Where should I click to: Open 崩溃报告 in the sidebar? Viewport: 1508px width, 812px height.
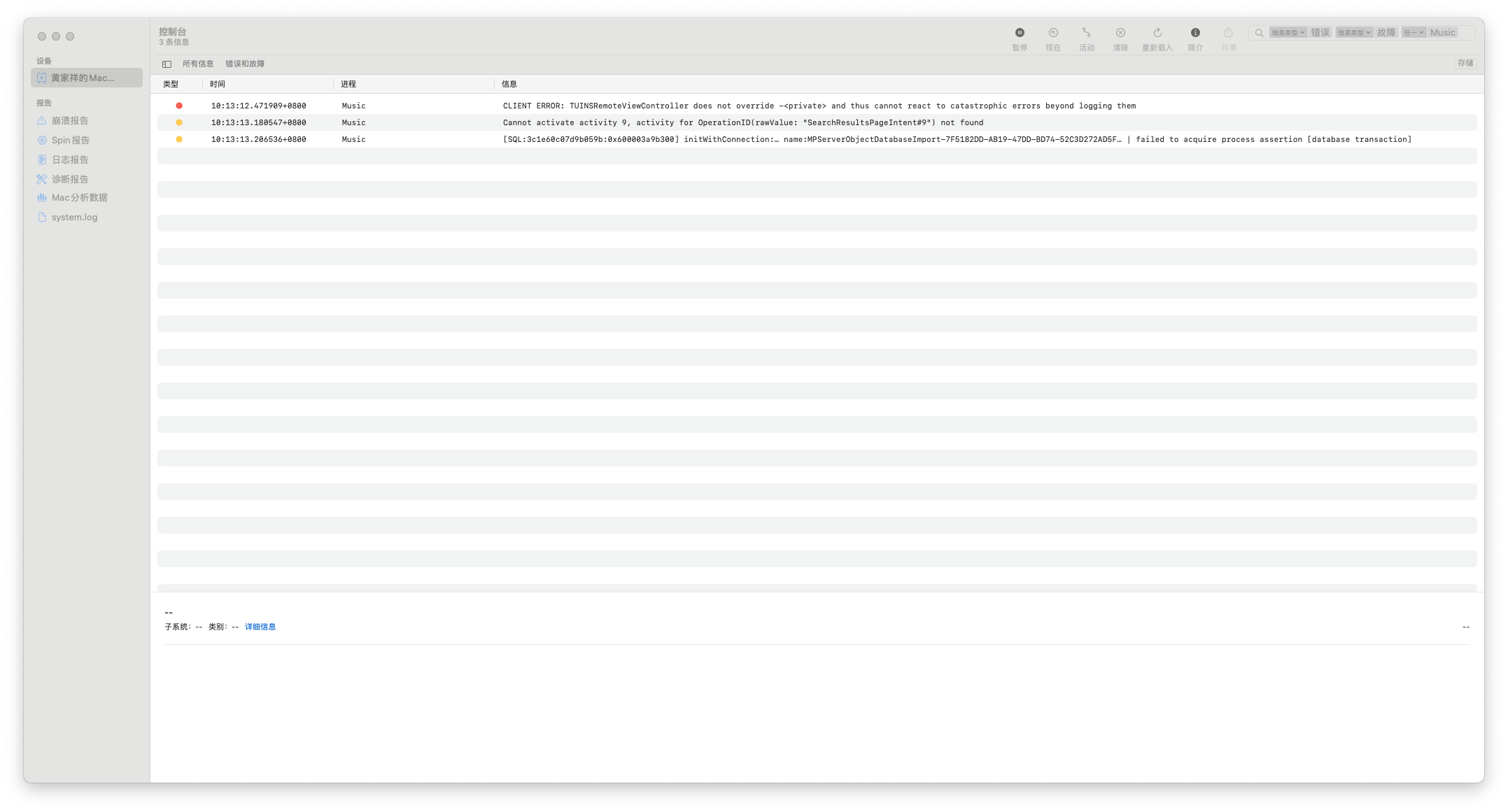(x=70, y=121)
